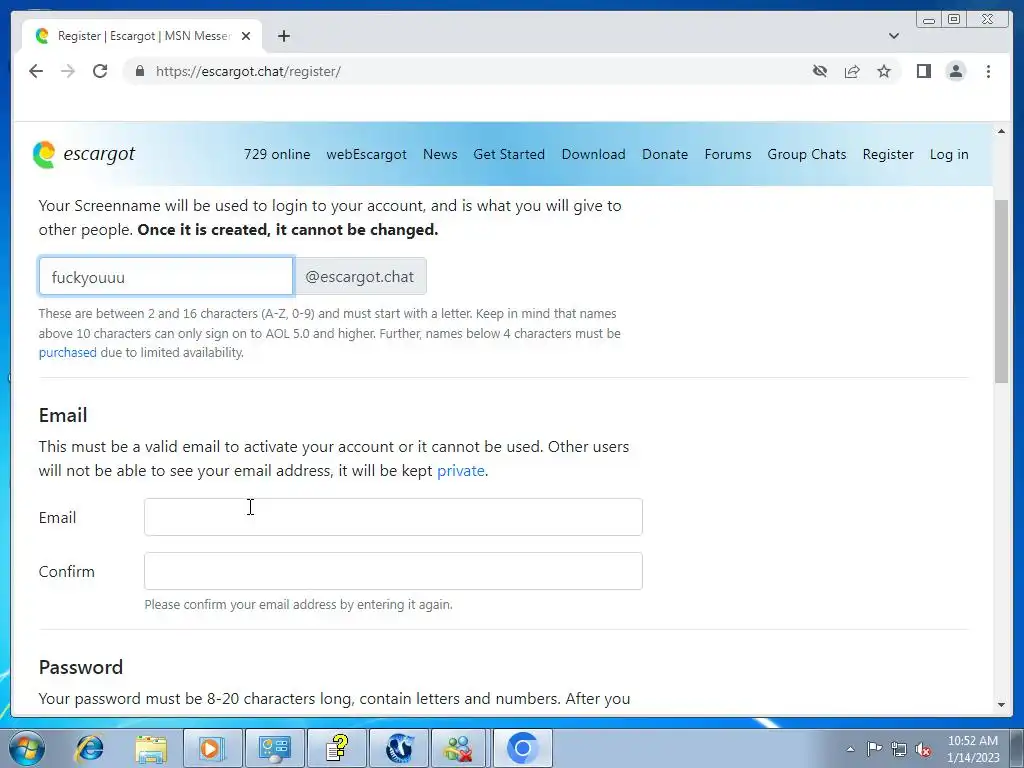Open News nav link
The width and height of the screenshot is (1024, 768).
click(440, 155)
